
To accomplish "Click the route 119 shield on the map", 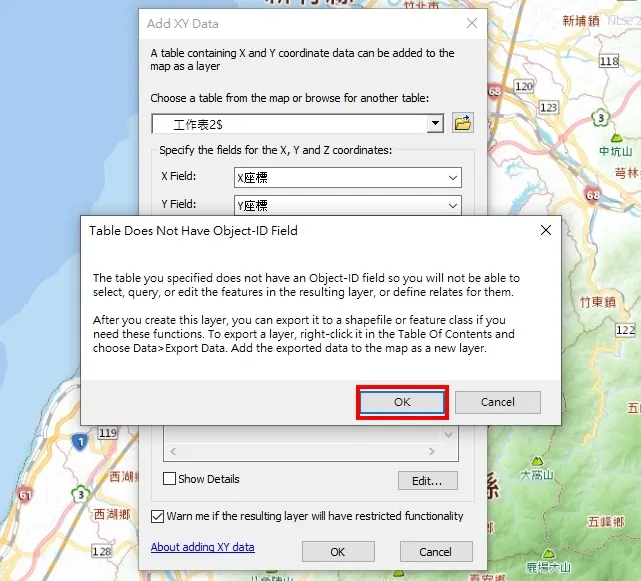I will pos(108,433).
